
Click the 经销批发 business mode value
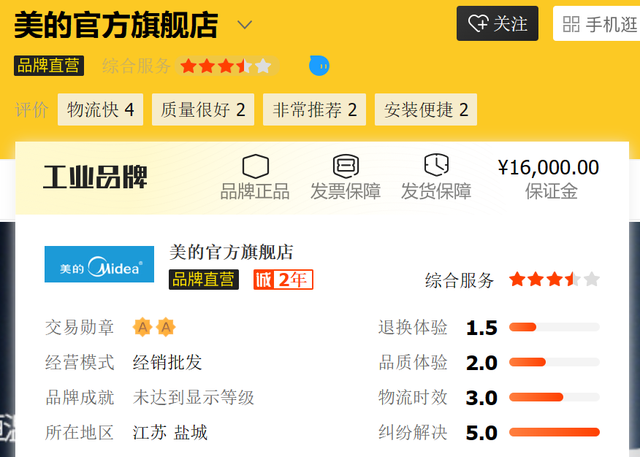pos(167,362)
